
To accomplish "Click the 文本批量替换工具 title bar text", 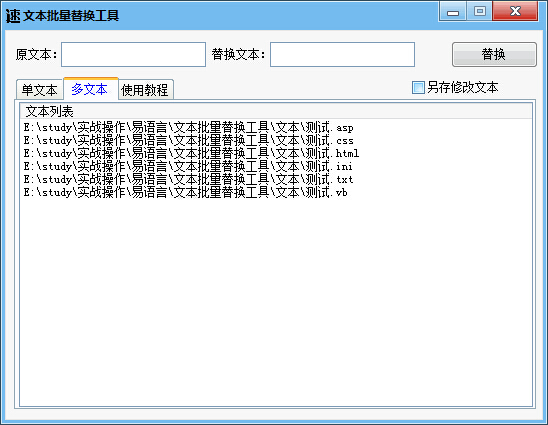I will pyautogui.click(x=71, y=16).
